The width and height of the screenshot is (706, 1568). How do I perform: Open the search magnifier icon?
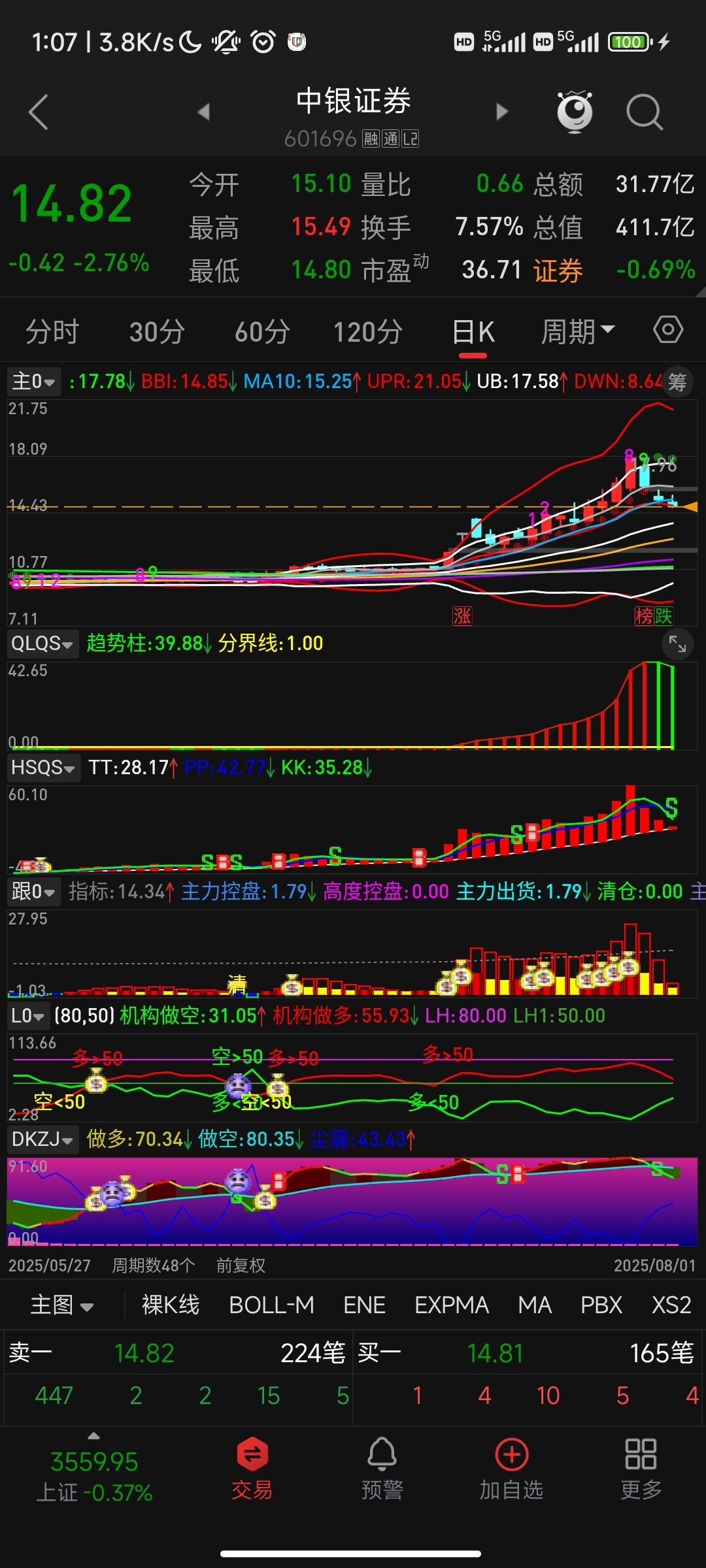click(645, 112)
